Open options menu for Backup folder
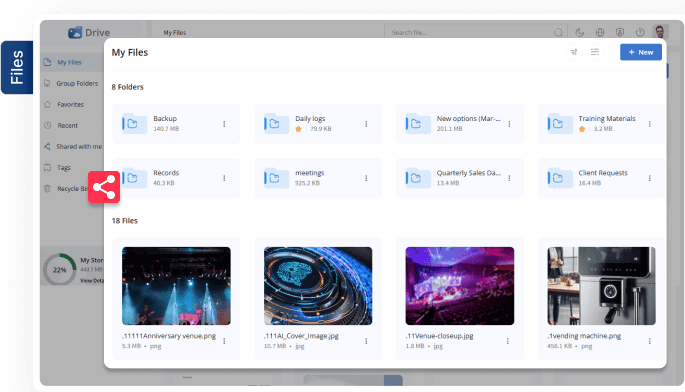Image resolution: width=685 pixels, height=392 pixels. pyautogui.click(x=224, y=124)
